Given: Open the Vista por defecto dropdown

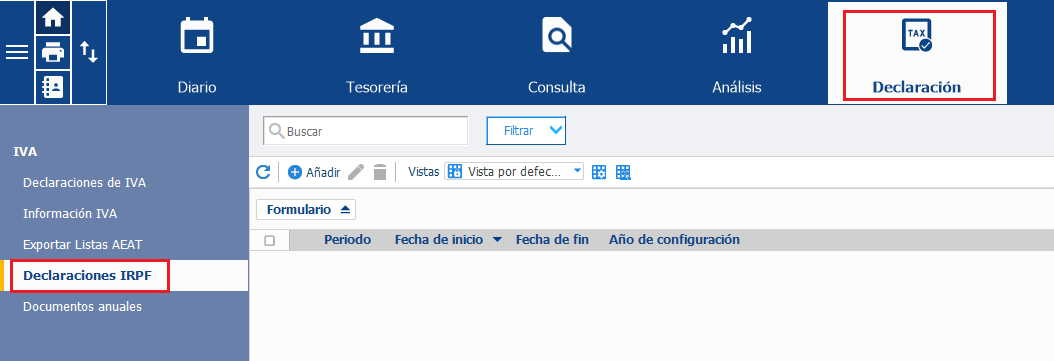Looking at the screenshot, I should [x=514, y=171].
